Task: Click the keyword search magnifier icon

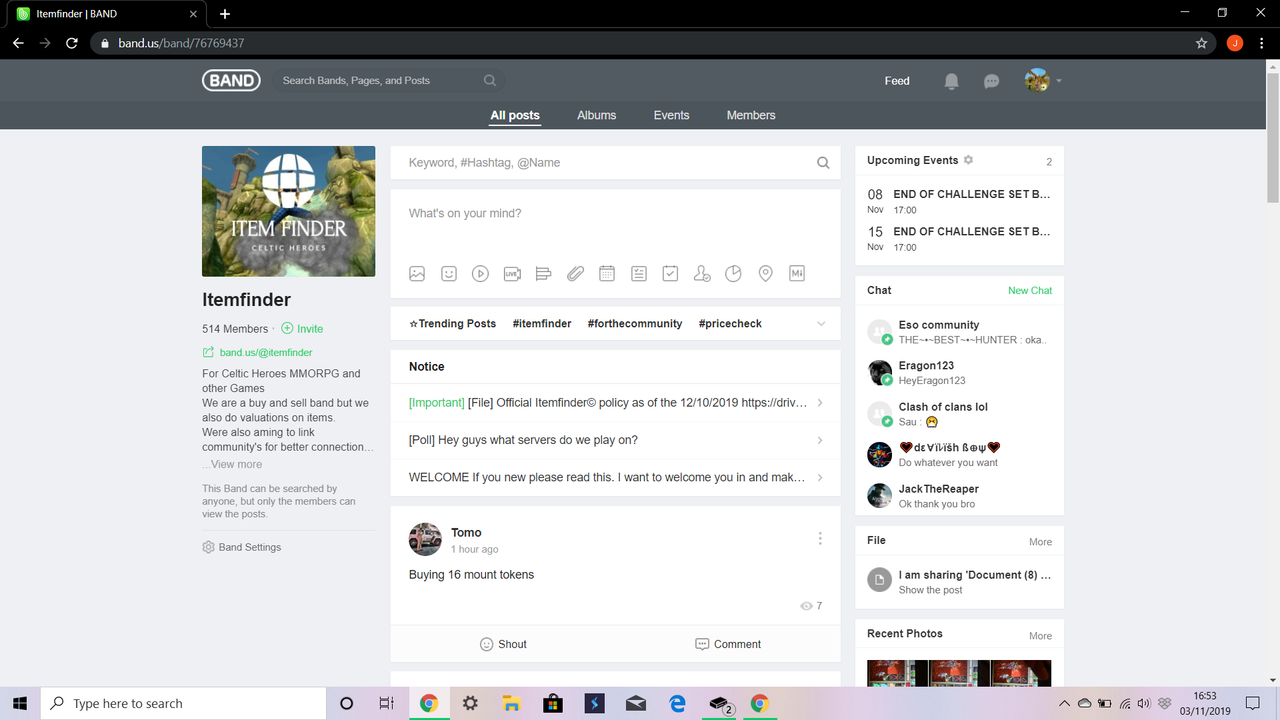Action: (x=823, y=163)
